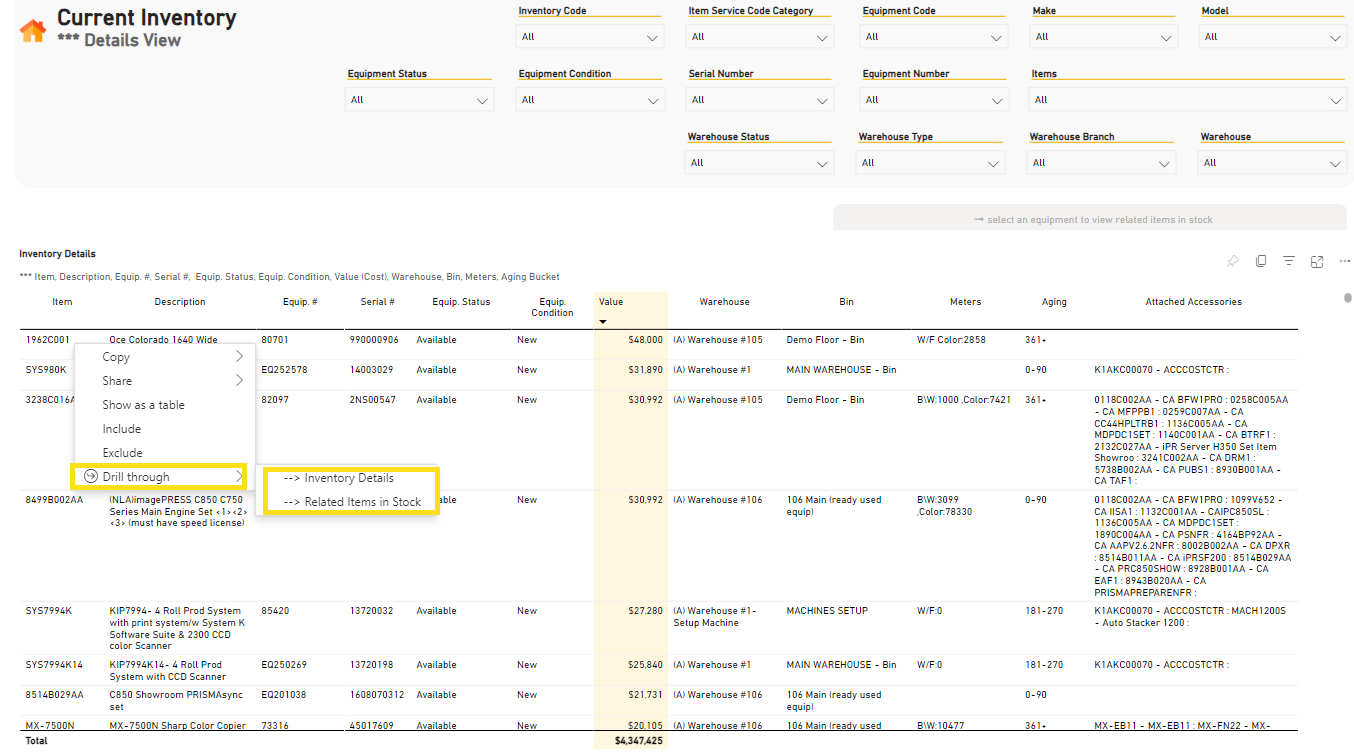
Task: Select item cell SYS7994K14
Action: (55, 665)
